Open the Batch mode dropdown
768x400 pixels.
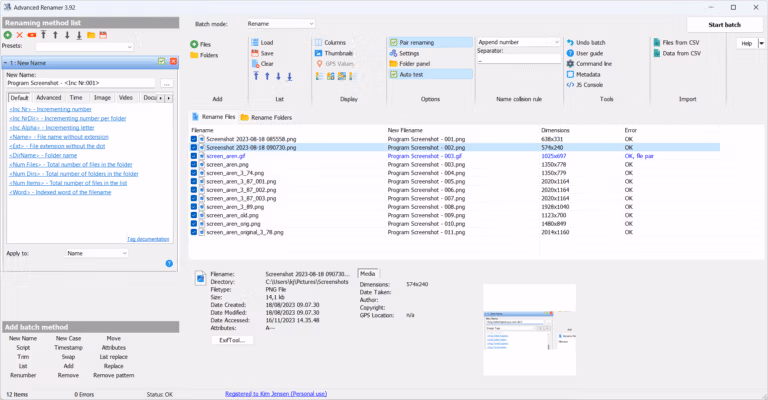pos(281,24)
